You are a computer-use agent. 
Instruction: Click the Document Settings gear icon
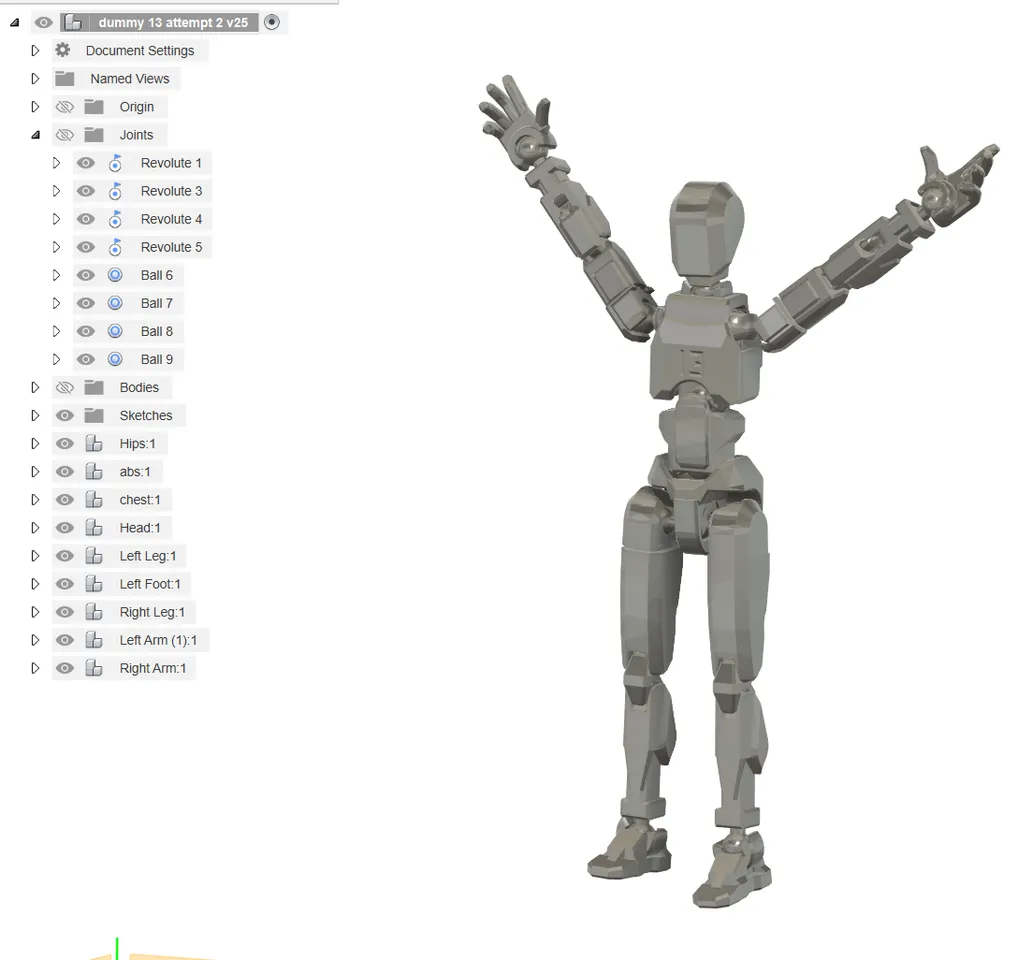point(62,50)
